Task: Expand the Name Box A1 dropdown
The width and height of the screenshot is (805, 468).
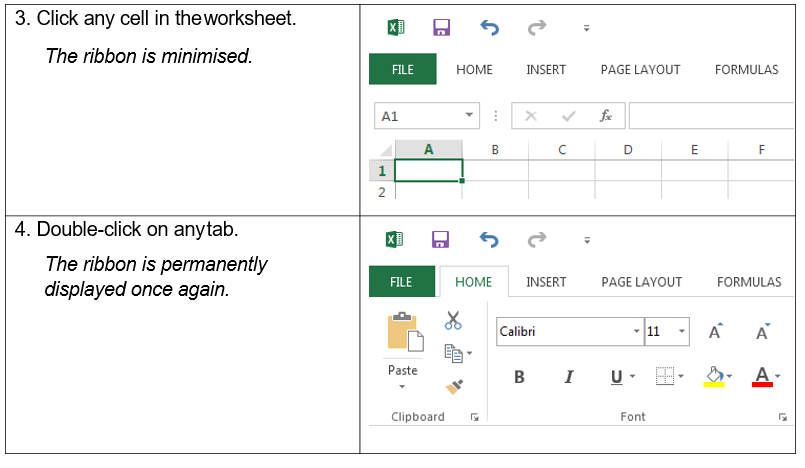Action: point(470,116)
